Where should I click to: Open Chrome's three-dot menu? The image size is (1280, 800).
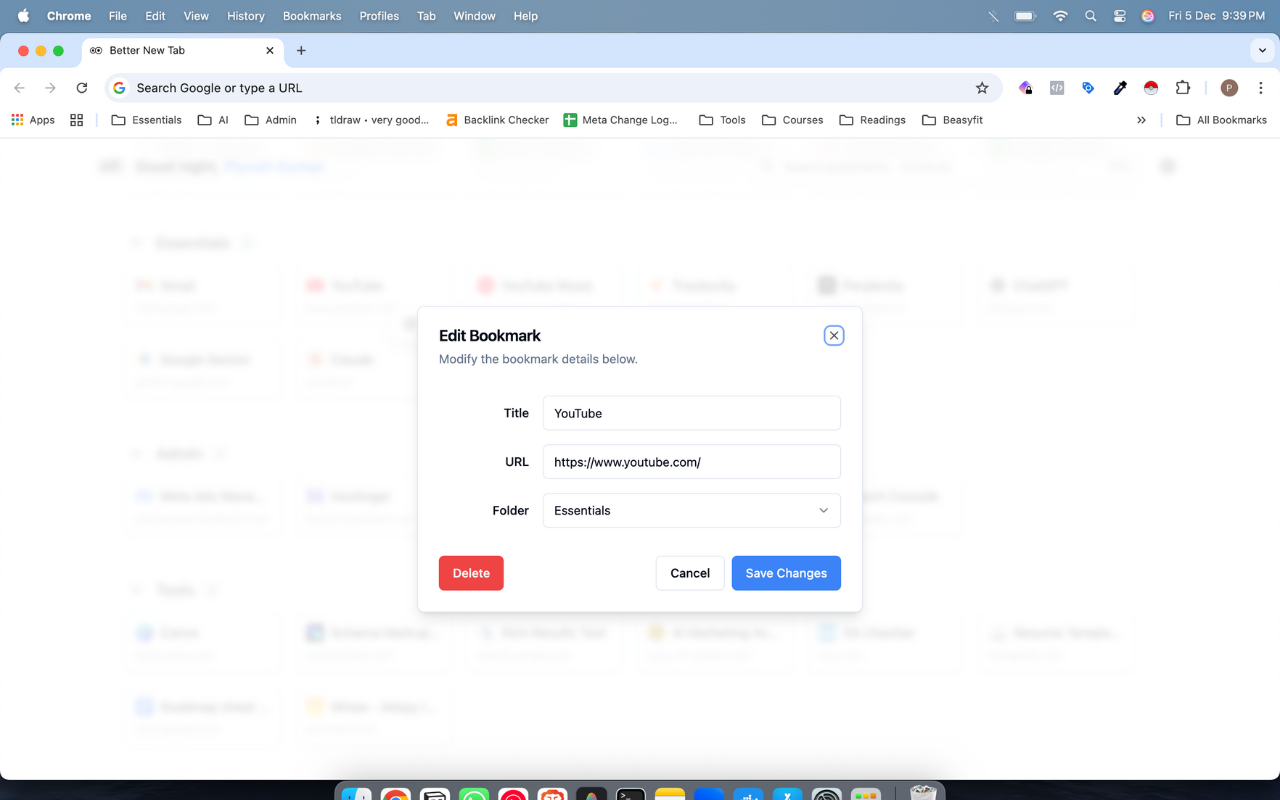tap(1262, 88)
